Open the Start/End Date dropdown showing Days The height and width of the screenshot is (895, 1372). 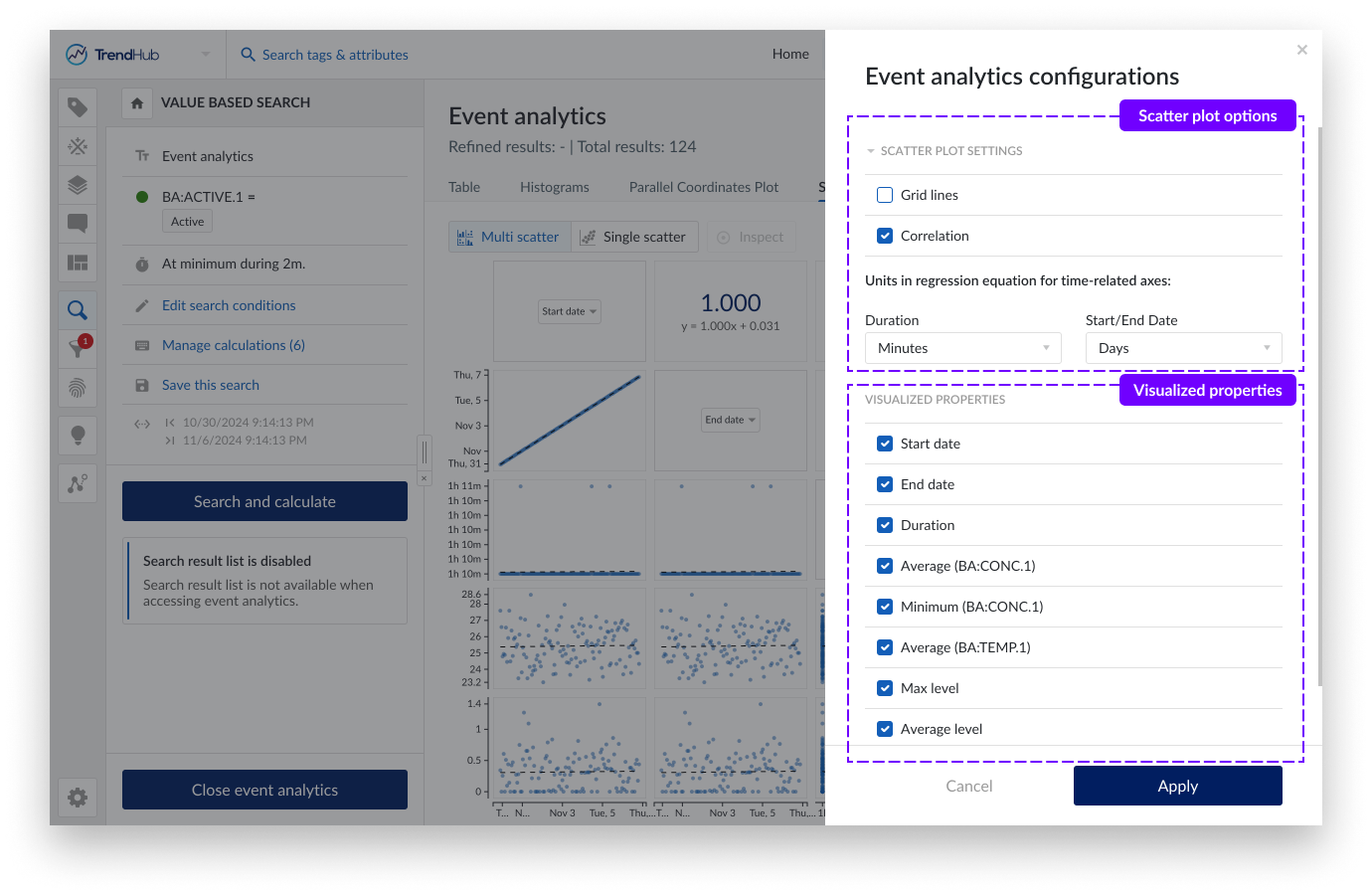[x=1183, y=348]
